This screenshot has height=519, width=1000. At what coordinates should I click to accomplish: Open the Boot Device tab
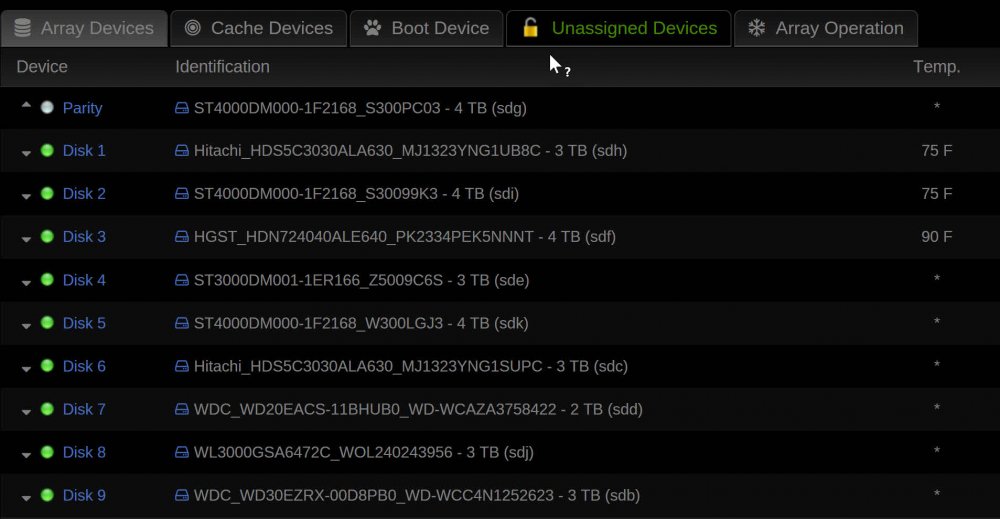click(x=426, y=28)
